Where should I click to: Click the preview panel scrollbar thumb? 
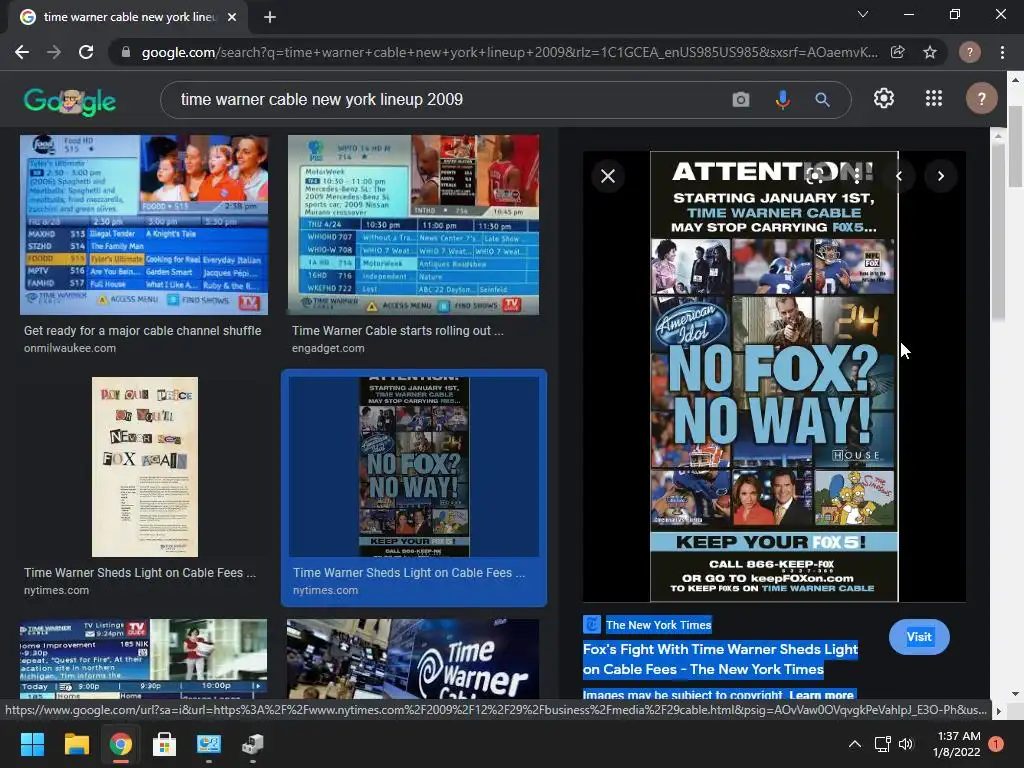tap(997, 232)
